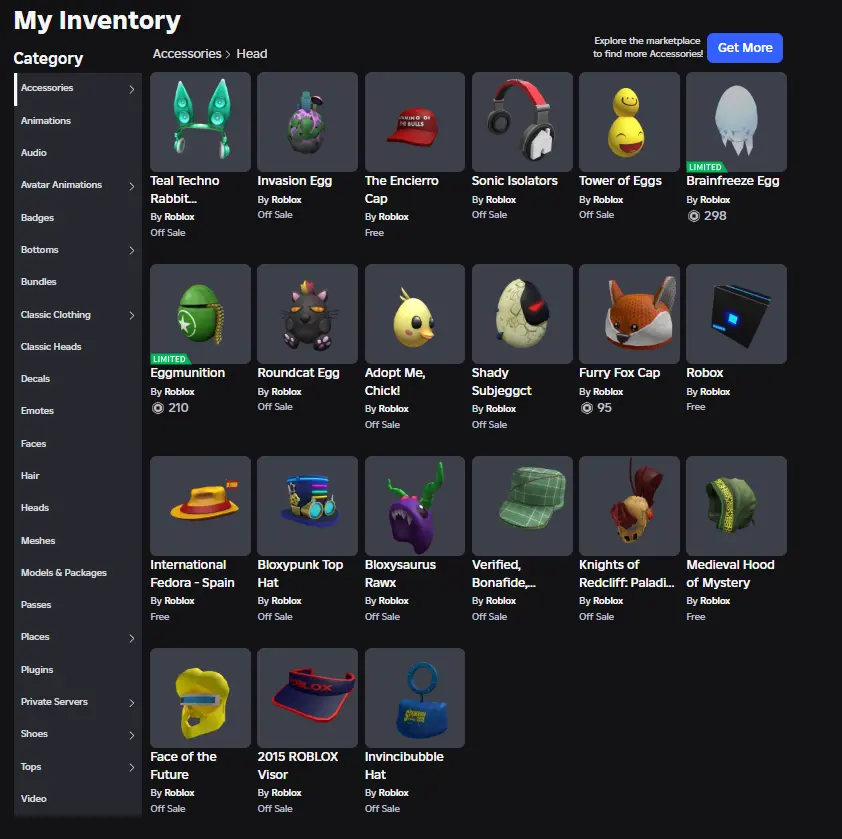Screen dimensions: 842x839
Task: Open the Brainfreeze Egg limited item image
Action: [736, 122]
